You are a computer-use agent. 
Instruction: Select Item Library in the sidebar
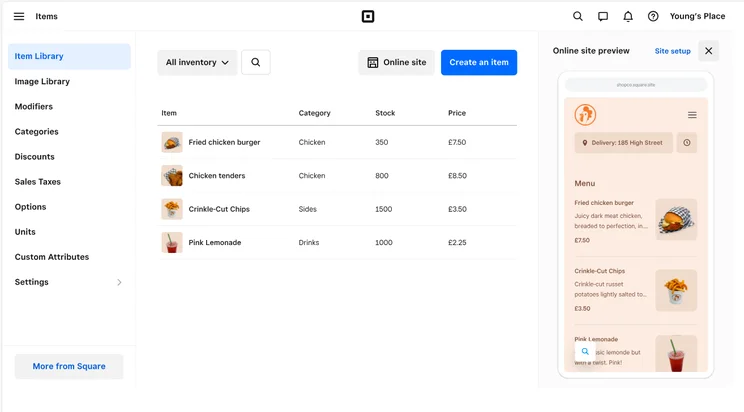click(69, 56)
